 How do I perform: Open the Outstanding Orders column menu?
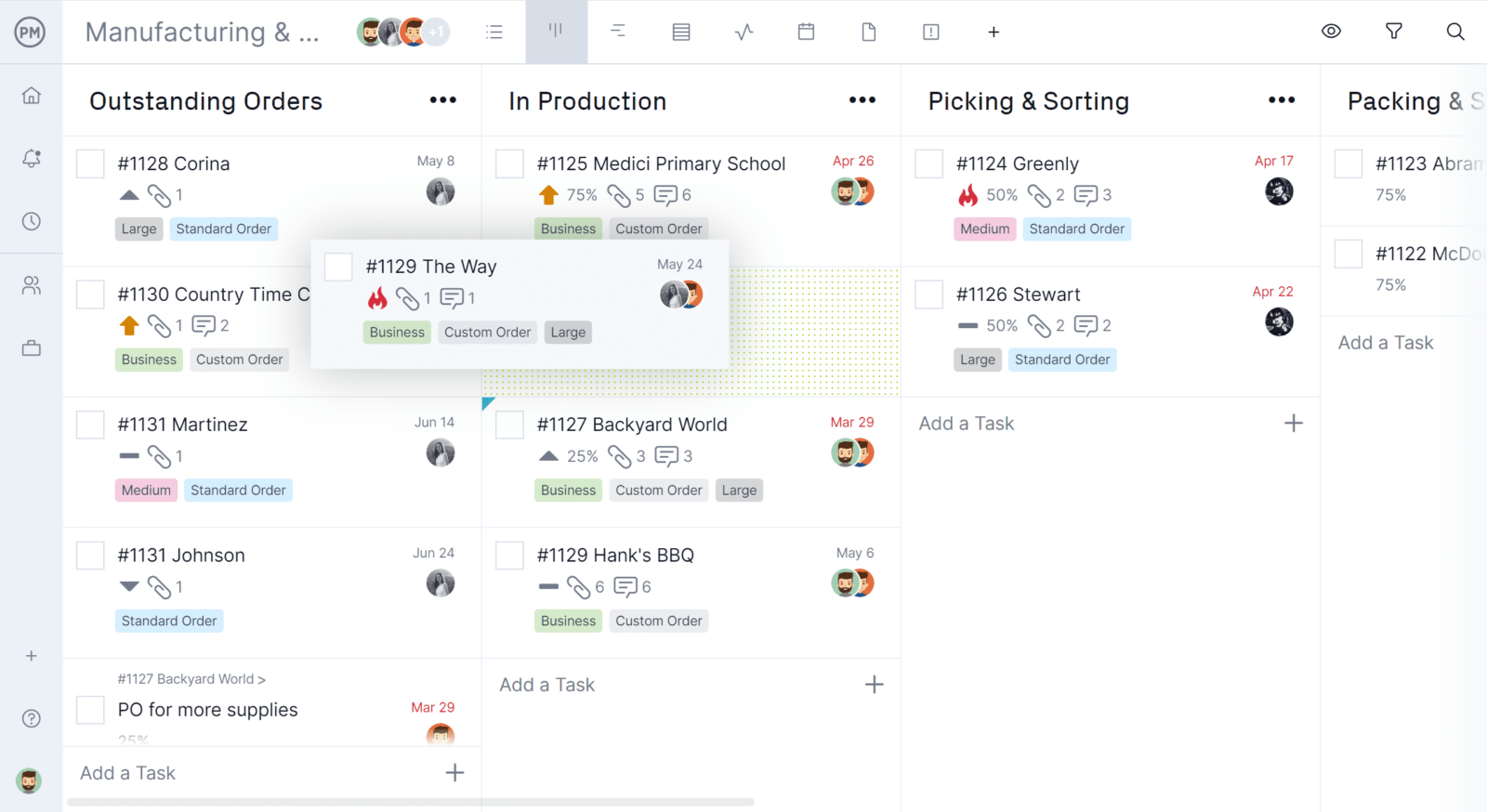pos(443,99)
